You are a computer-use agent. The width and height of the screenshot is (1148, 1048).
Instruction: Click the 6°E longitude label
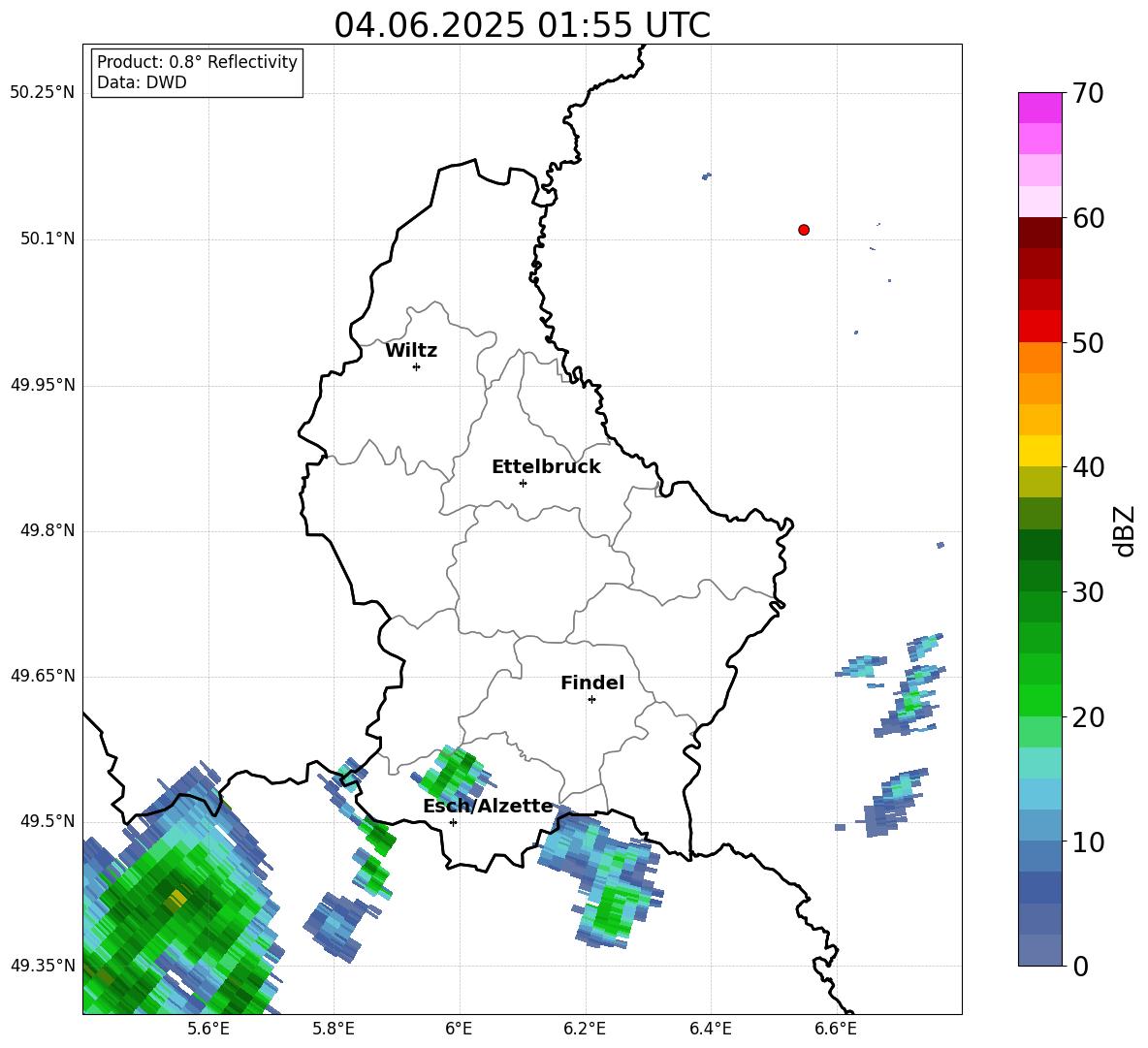459,1029
